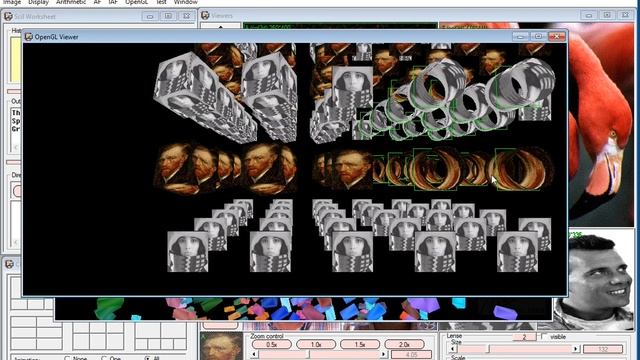Close the OpenGL Viewer window
This screenshot has height=360, width=640.
click(x=557, y=36)
